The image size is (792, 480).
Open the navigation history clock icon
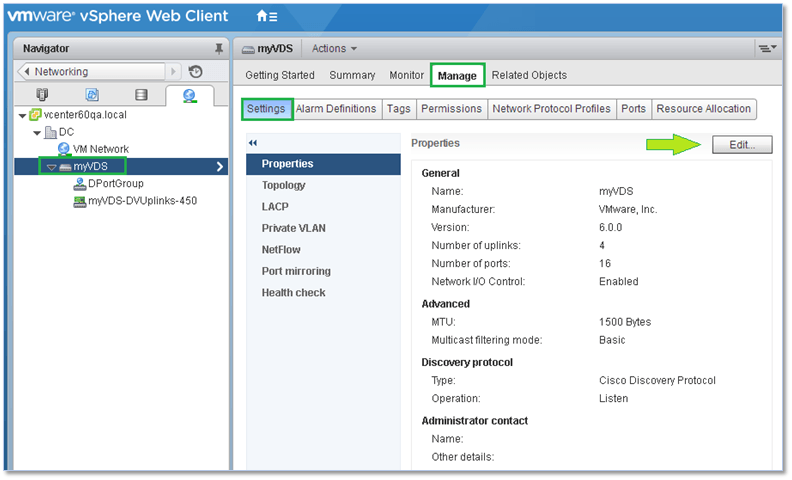point(195,72)
